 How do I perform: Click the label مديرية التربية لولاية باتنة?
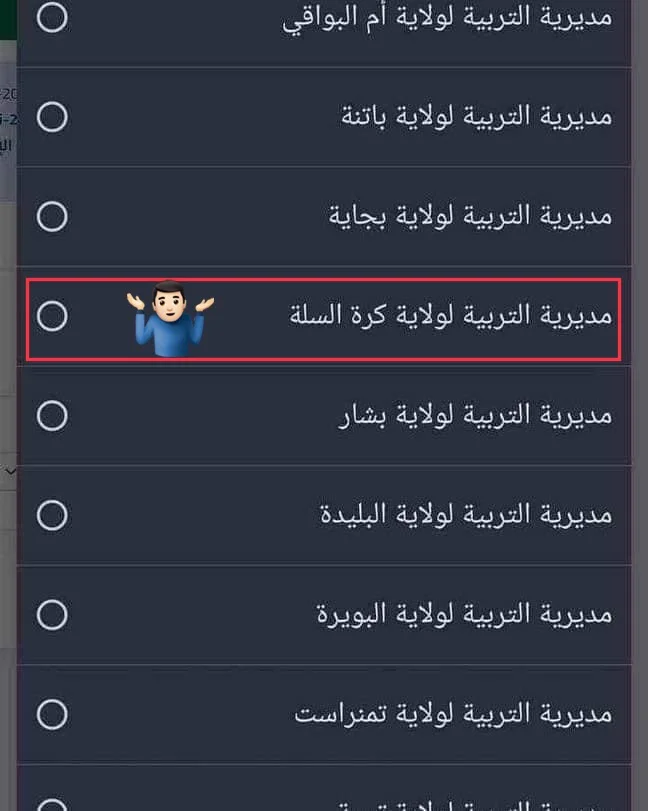coord(476,117)
